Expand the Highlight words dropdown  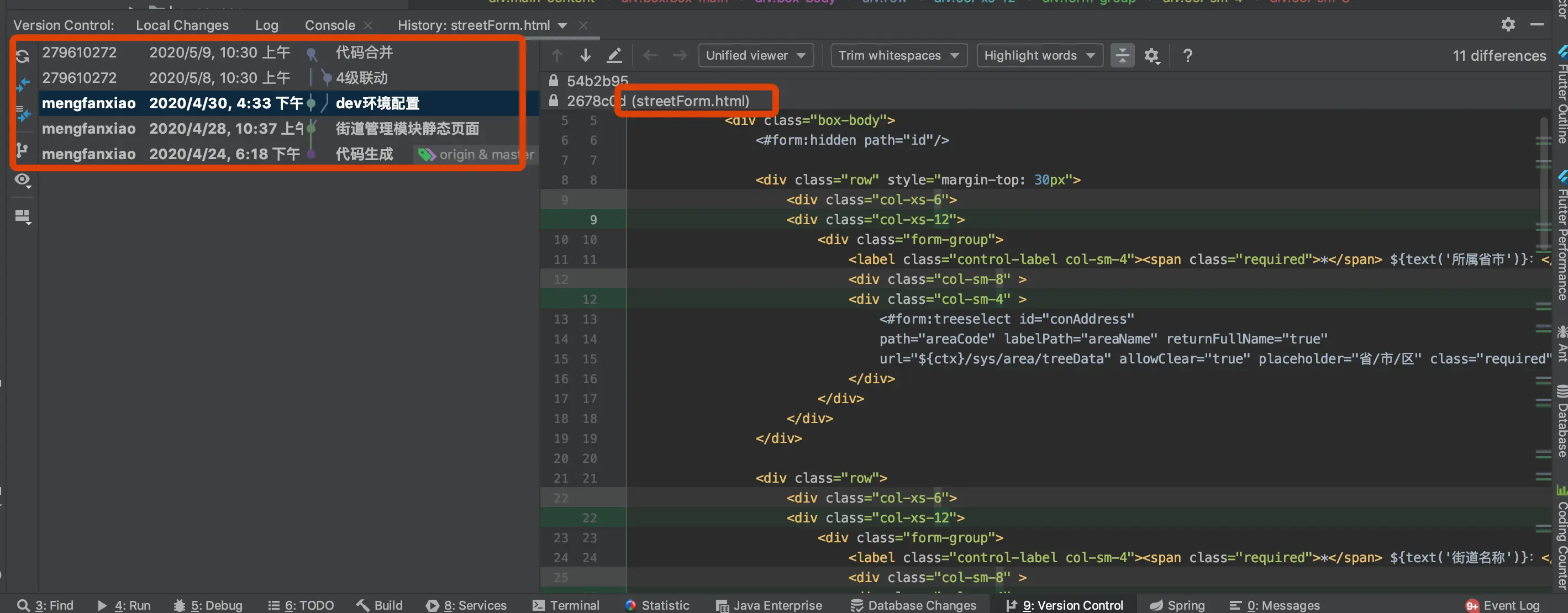coord(1039,55)
